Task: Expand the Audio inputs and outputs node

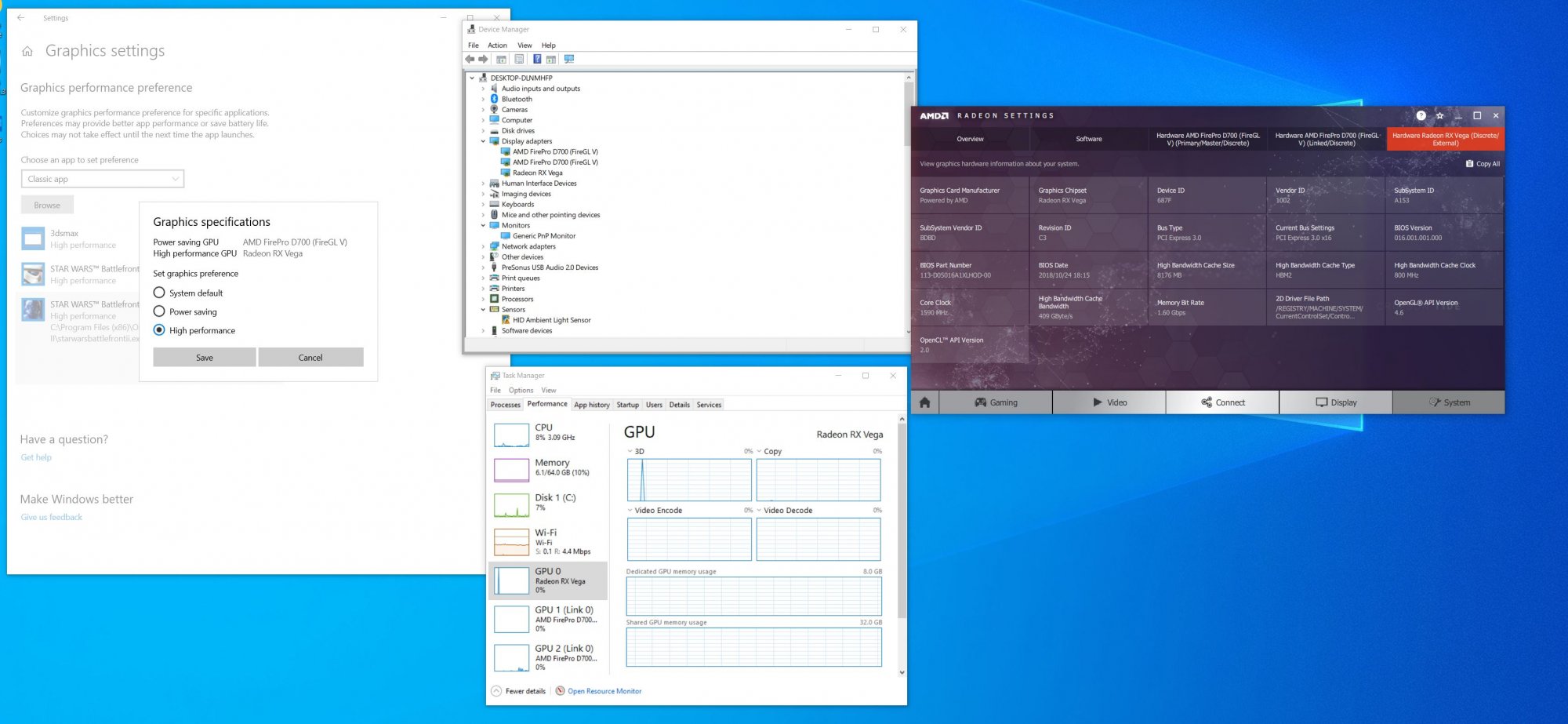Action: tap(483, 89)
